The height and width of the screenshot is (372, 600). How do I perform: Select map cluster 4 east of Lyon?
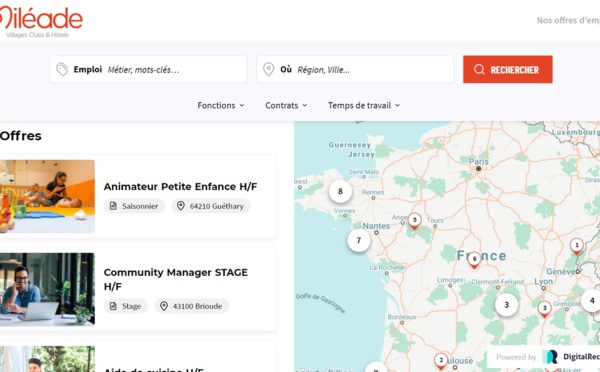[592, 300]
